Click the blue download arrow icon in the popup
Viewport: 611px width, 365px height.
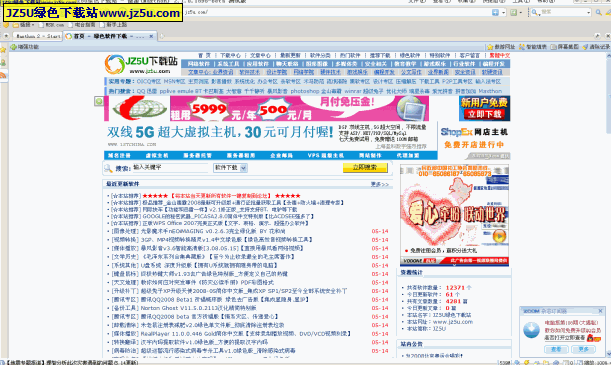531,330
